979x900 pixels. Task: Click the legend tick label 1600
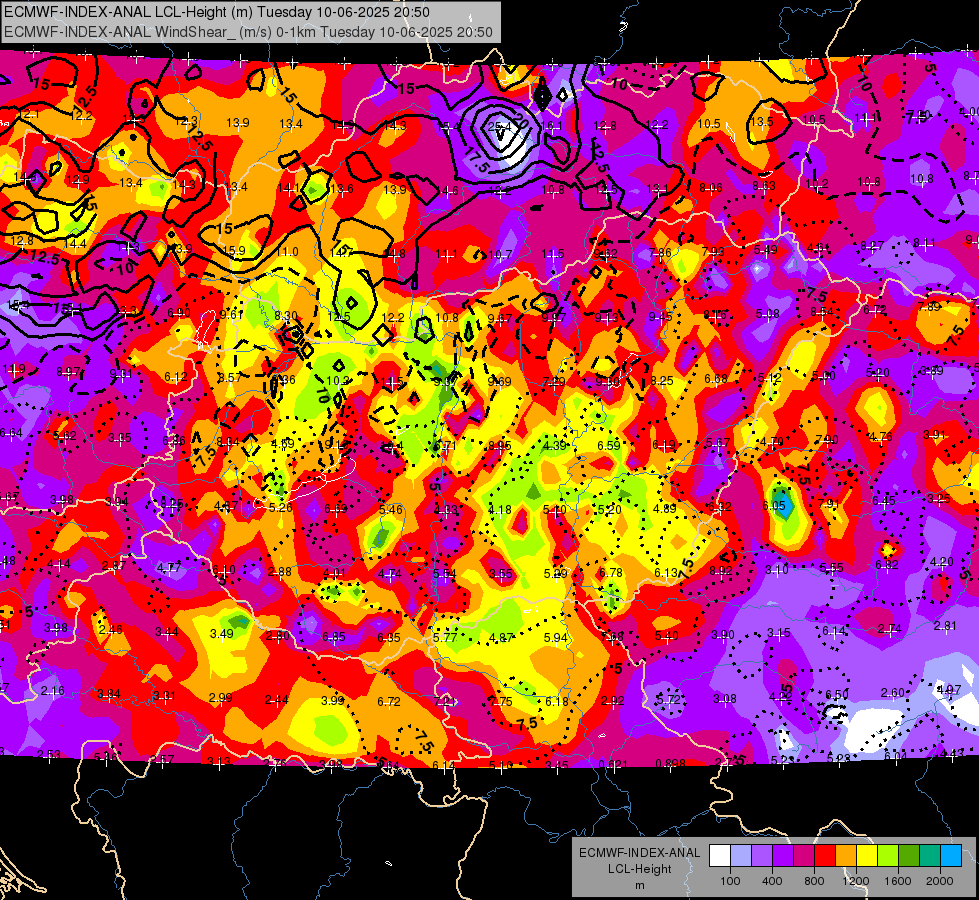897,881
